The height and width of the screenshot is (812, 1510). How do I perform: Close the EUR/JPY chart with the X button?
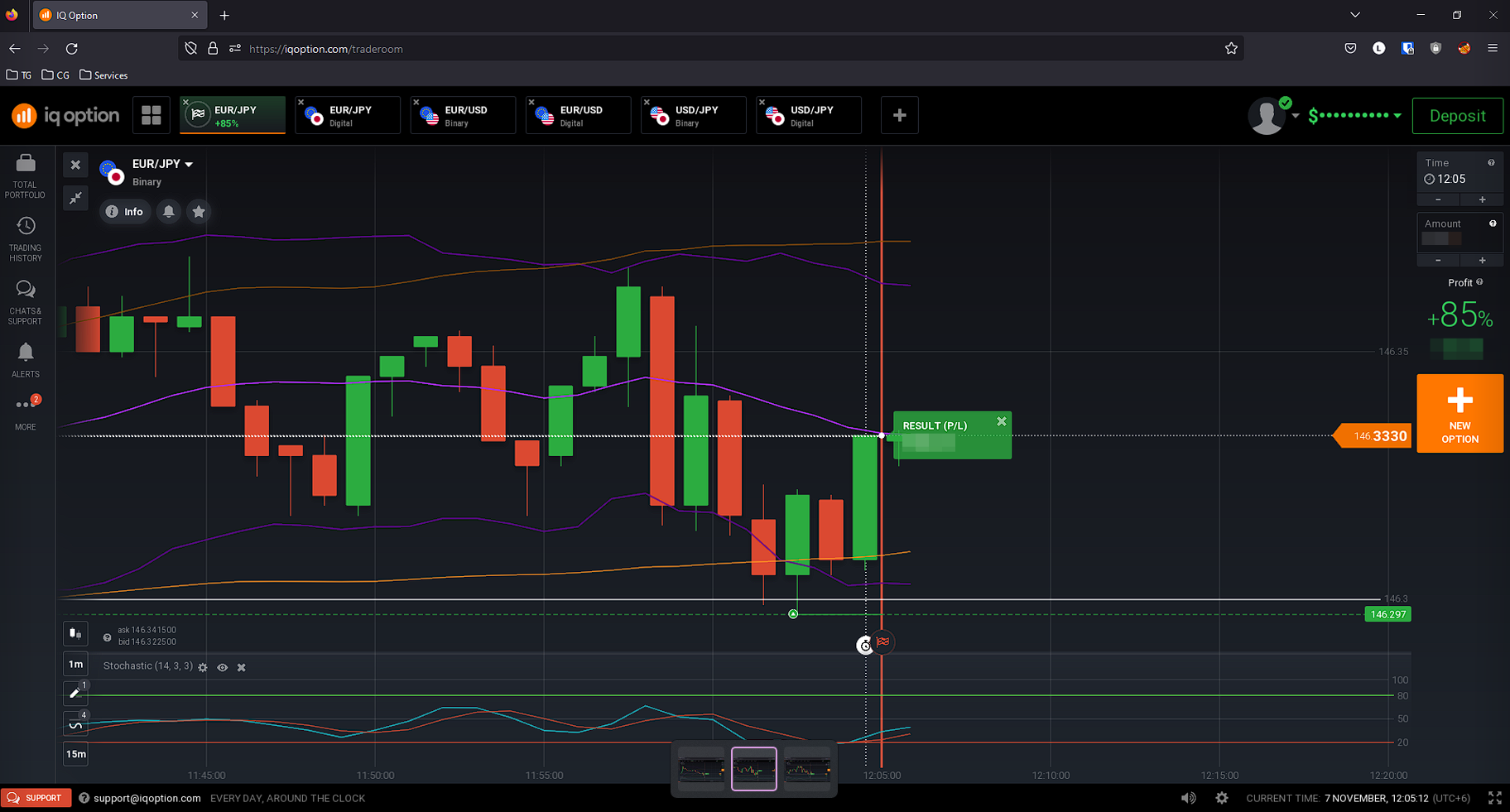75,165
